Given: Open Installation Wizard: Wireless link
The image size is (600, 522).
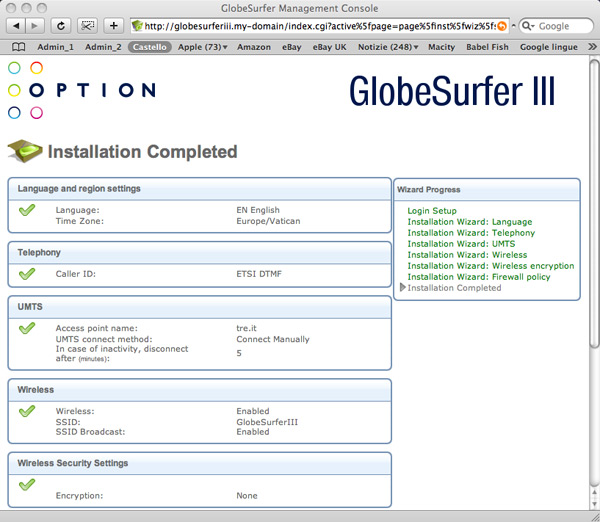Looking at the screenshot, I should pos(467,255).
